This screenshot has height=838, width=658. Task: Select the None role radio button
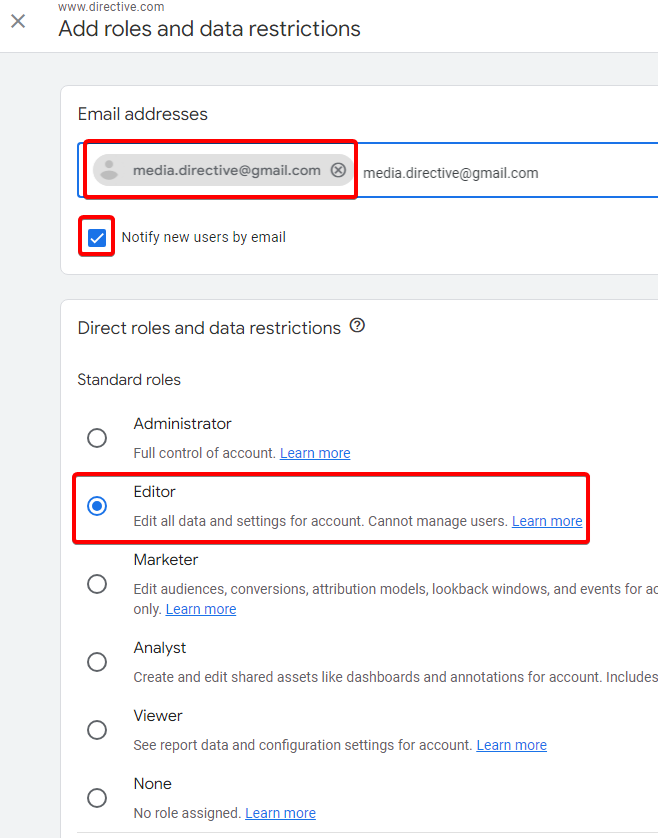[97, 798]
